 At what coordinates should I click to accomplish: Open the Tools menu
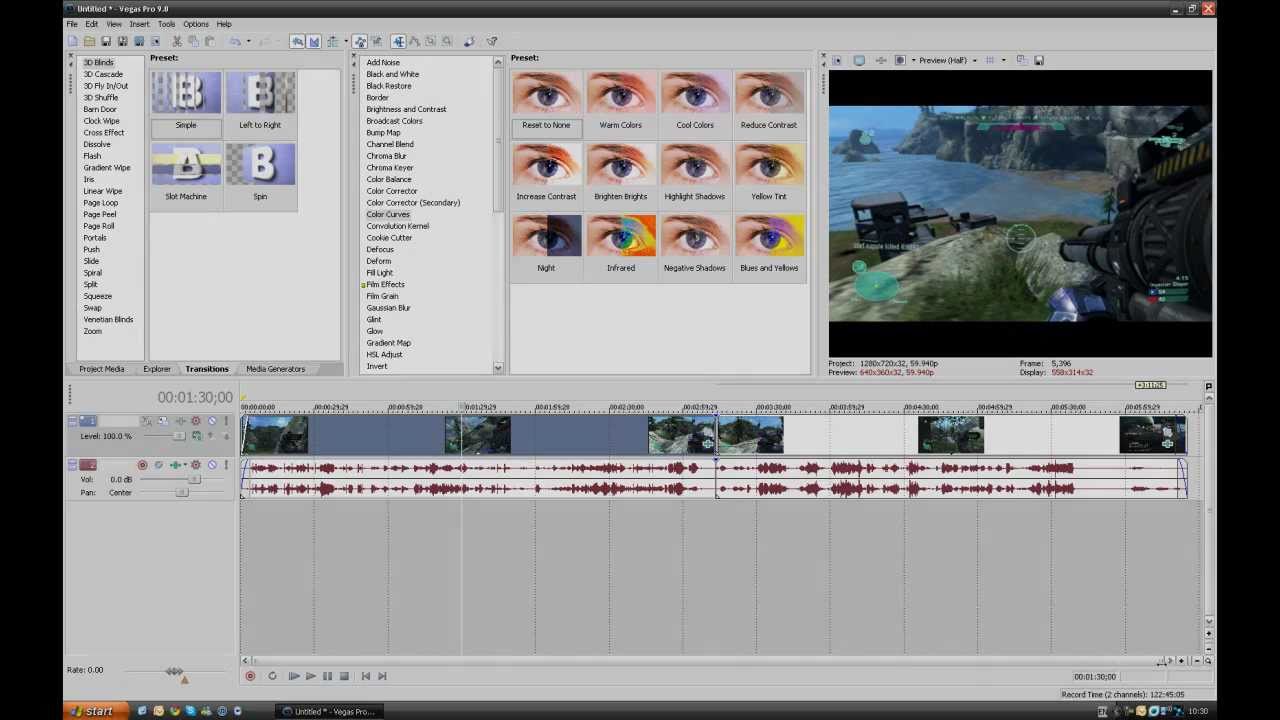(x=166, y=24)
